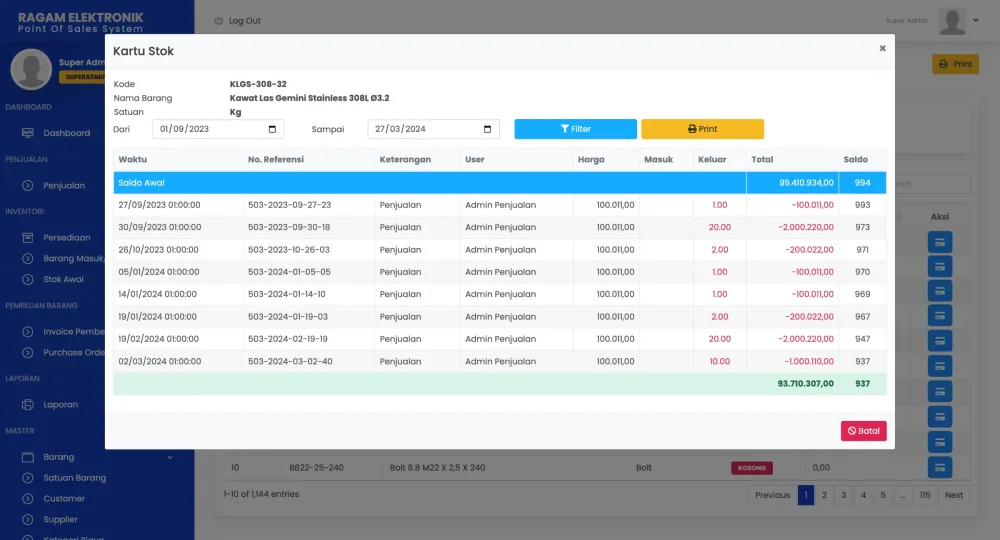Image resolution: width=1000 pixels, height=540 pixels.
Task: Go to page 2 in pagination
Action: 824,495
